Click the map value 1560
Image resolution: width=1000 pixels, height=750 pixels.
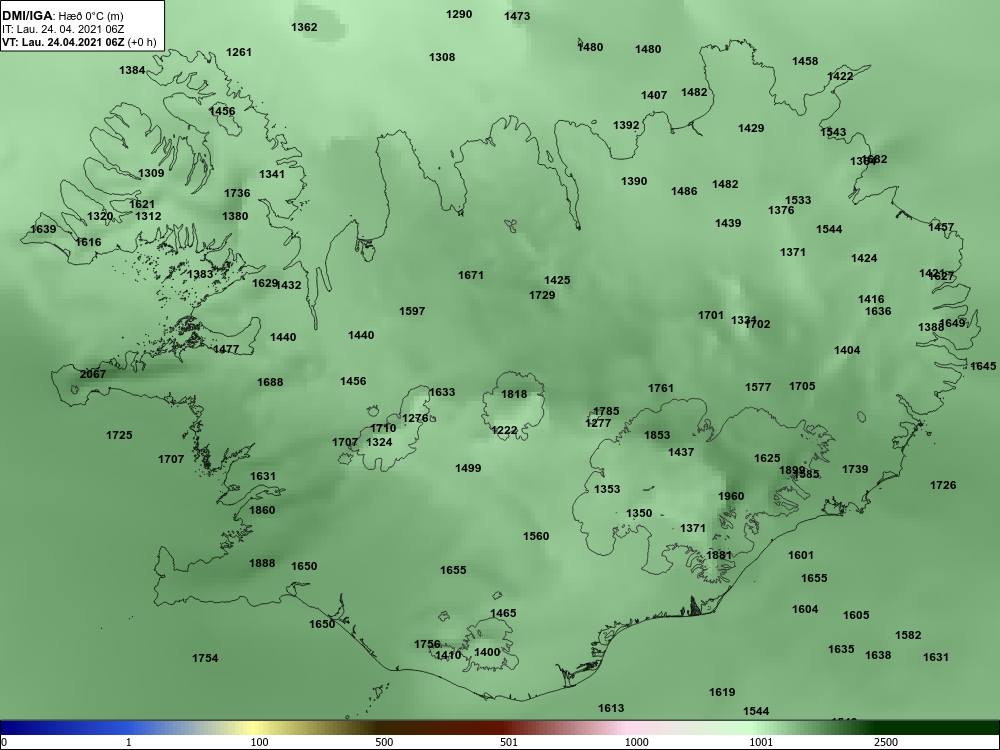click(x=536, y=536)
